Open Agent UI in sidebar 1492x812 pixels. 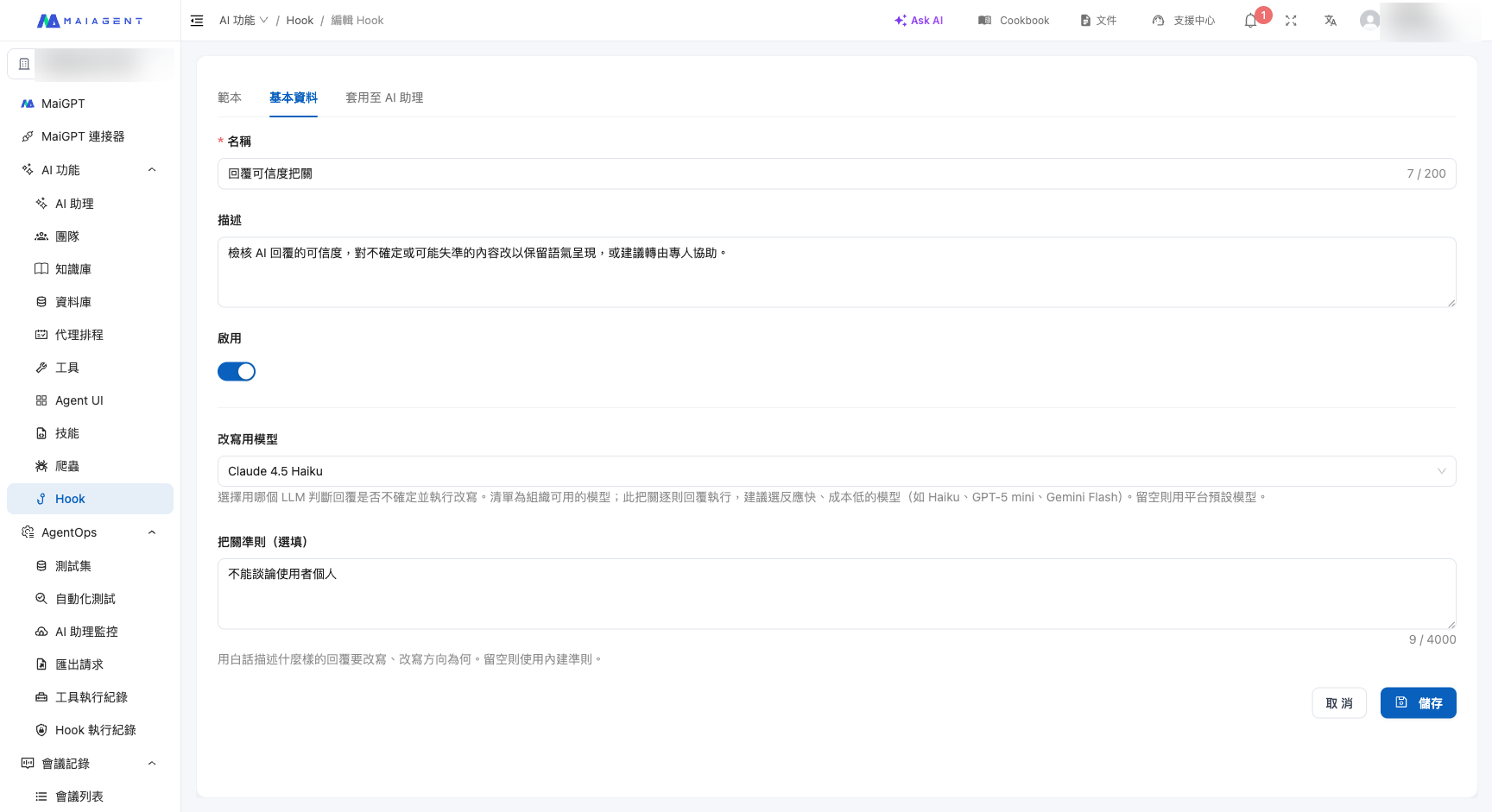click(x=90, y=400)
